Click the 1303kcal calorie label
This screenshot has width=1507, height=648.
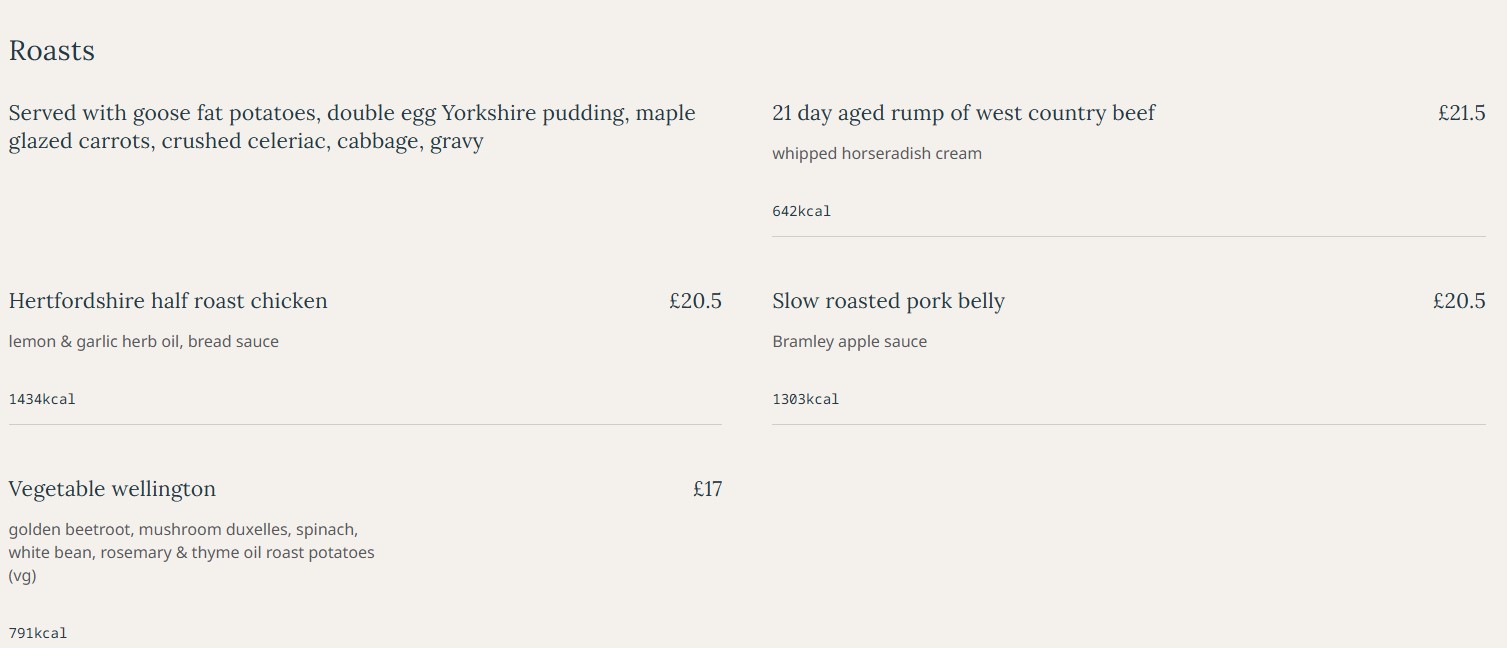(x=805, y=399)
